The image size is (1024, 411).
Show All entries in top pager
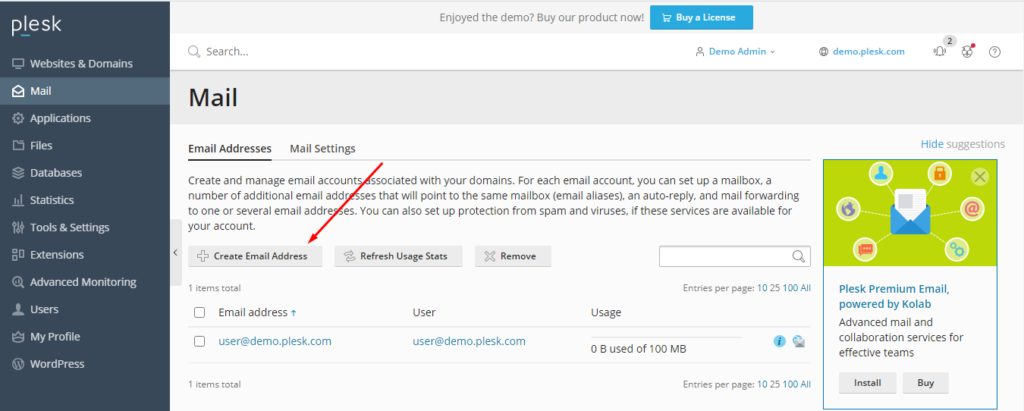806,288
